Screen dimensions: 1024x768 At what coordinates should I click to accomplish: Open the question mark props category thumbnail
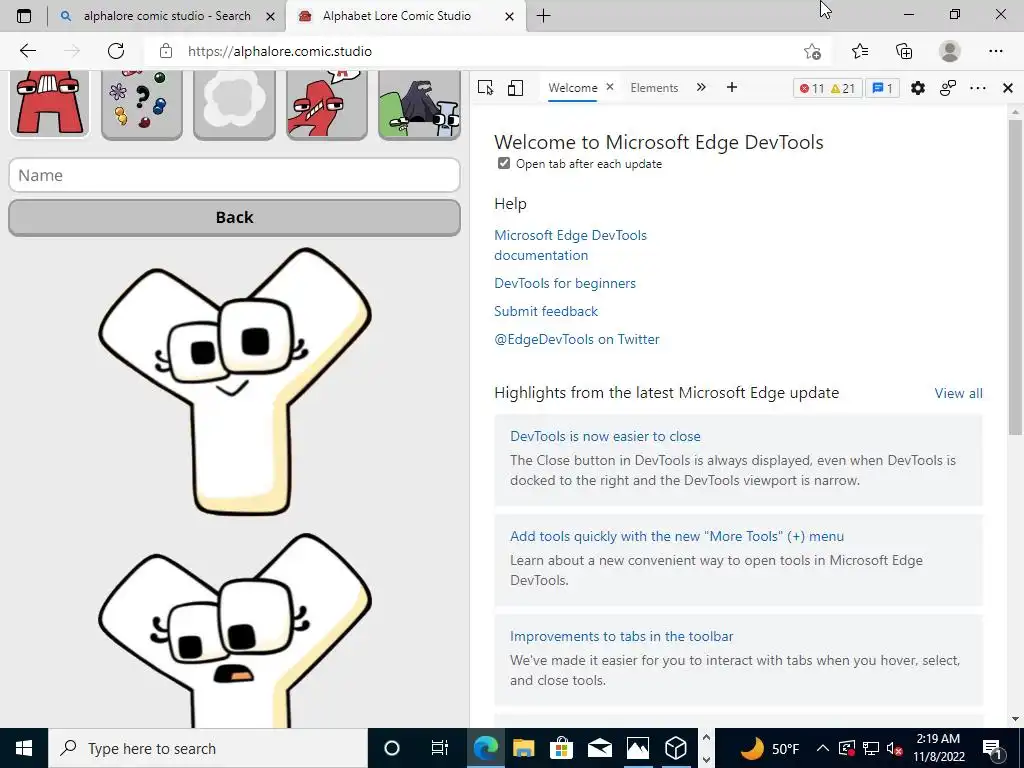(142, 103)
